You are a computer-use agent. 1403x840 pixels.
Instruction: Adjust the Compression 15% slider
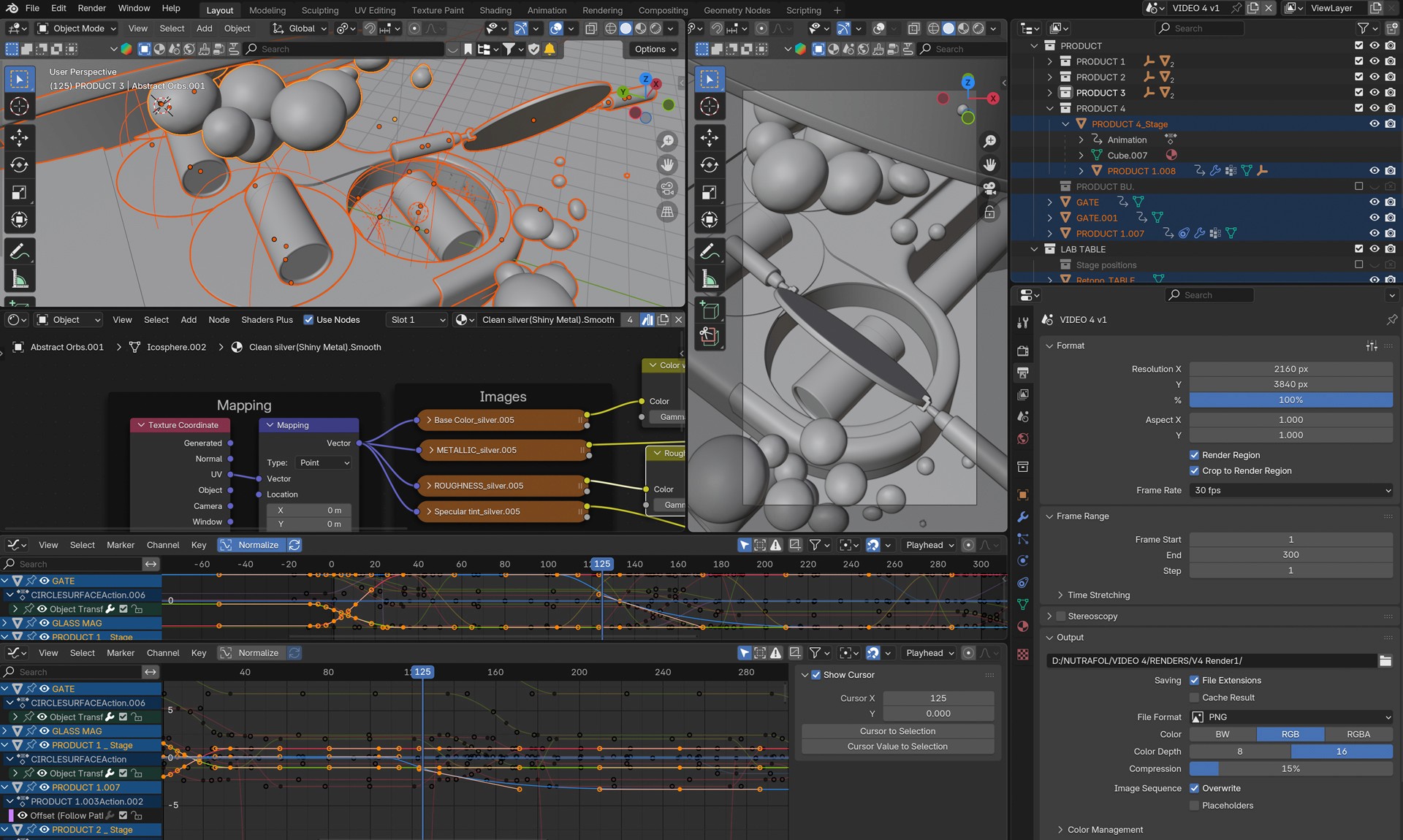tap(1290, 768)
